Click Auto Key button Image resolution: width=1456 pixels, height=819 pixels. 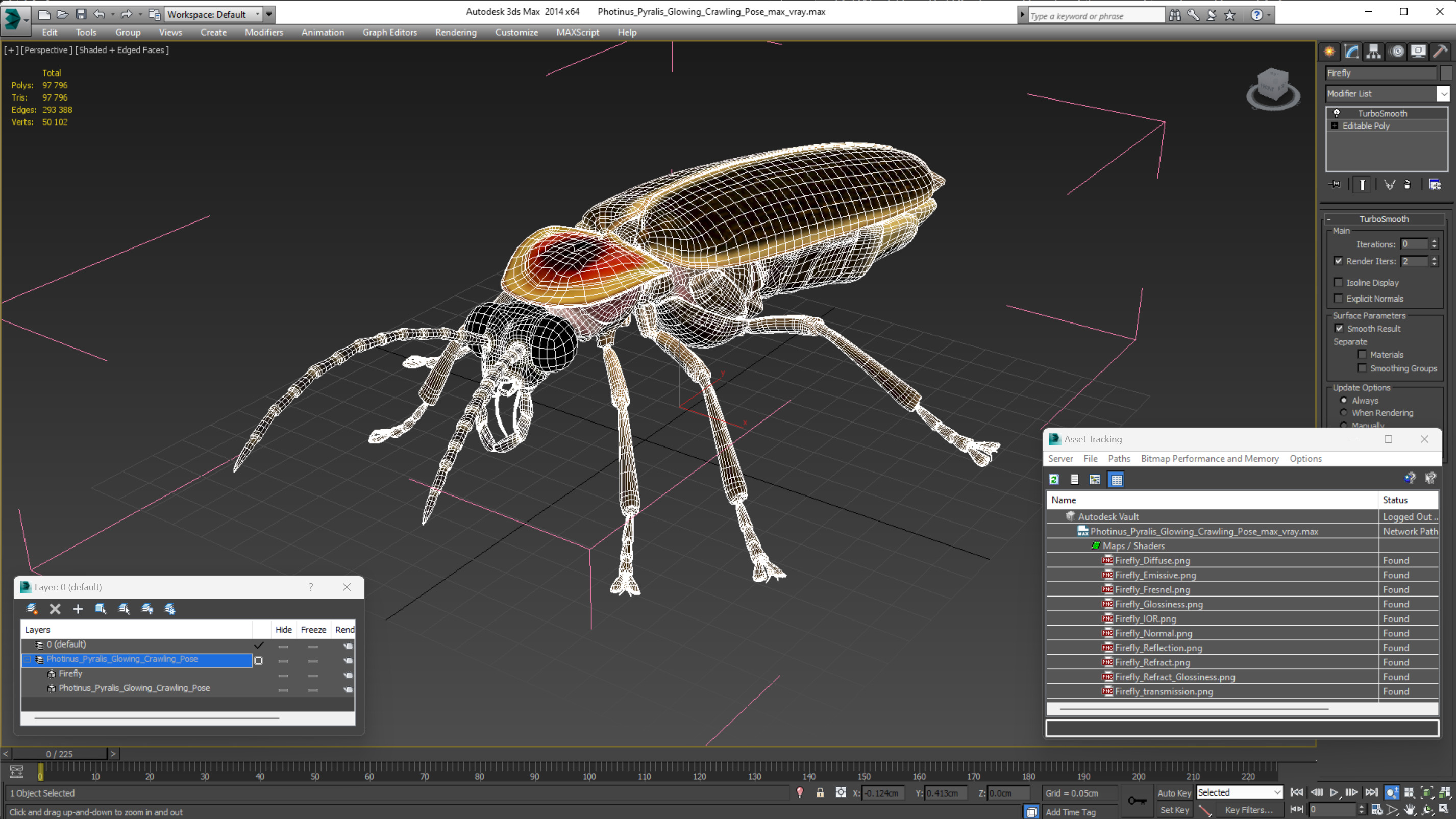click(1174, 793)
